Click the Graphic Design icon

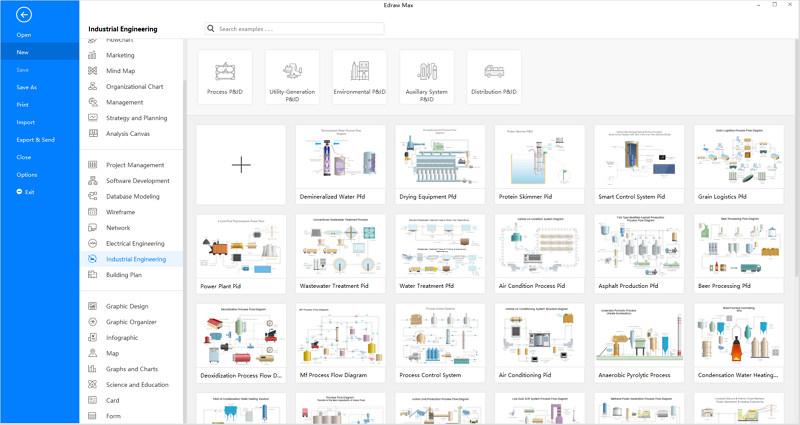[92, 306]
